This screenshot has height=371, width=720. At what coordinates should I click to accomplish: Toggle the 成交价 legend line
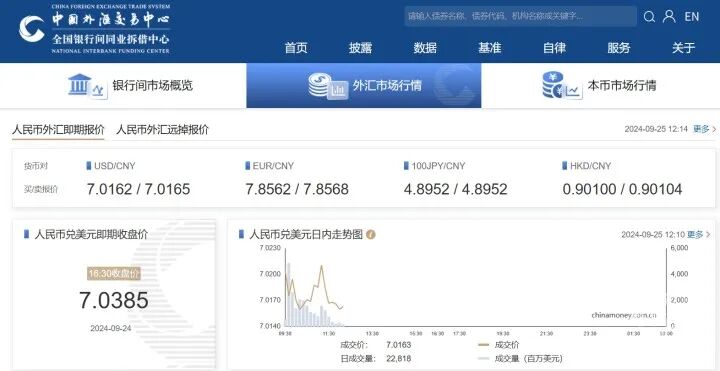coord(498,345)
